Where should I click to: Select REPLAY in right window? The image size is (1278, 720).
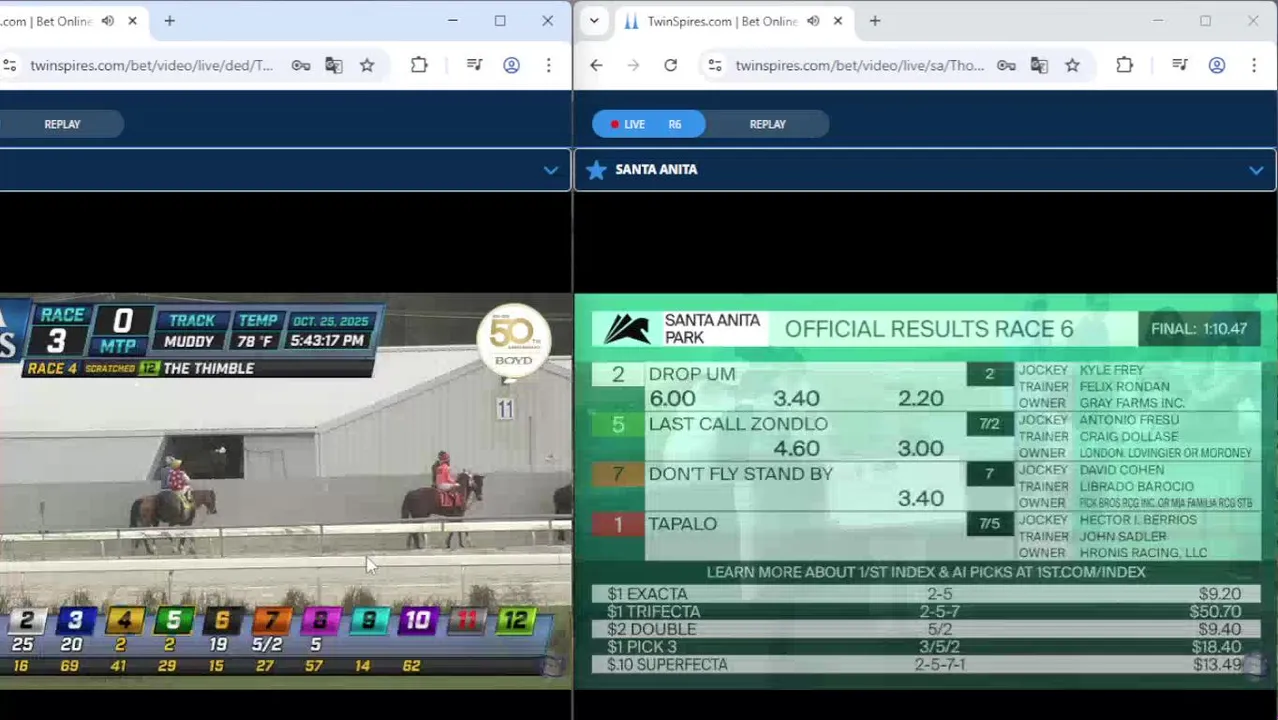tap(768, 124)
